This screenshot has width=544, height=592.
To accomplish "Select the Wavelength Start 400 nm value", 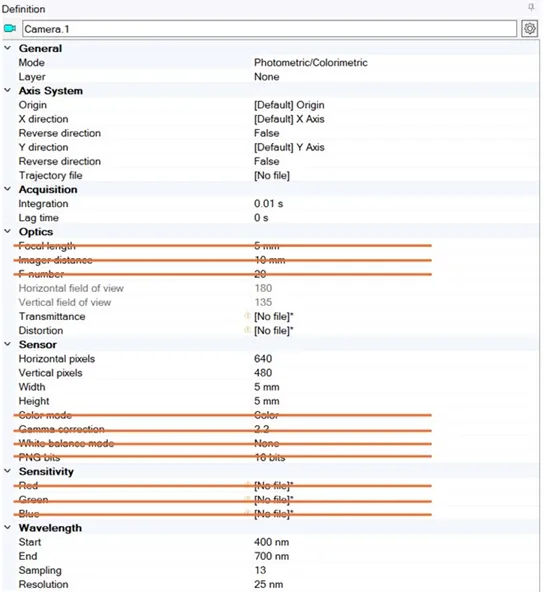I will (x=271, y=542).
